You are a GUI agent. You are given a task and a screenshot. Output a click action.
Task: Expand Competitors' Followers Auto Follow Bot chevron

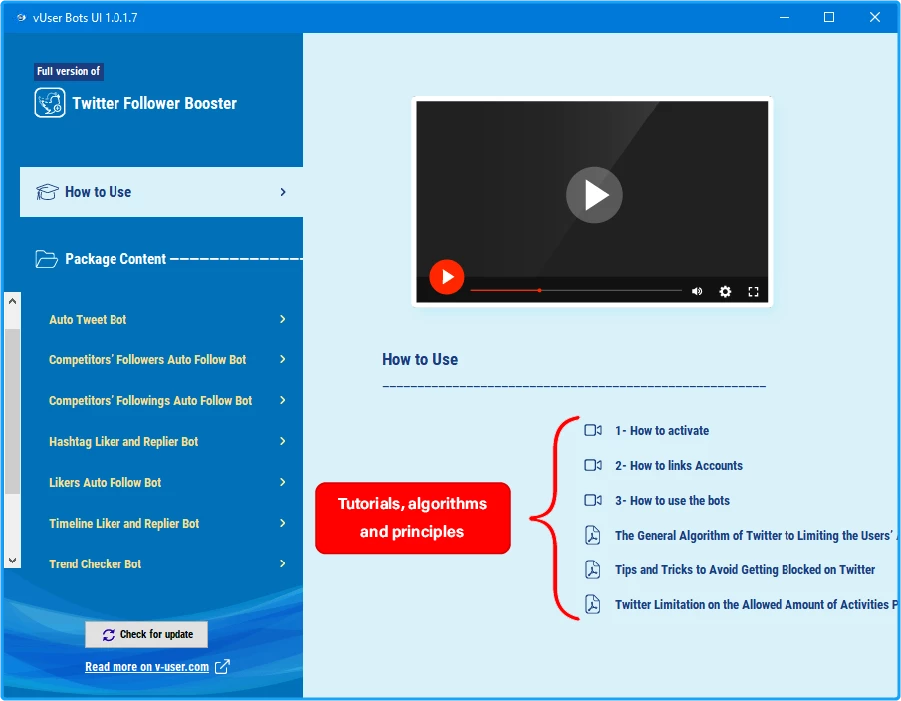[283, 359]
